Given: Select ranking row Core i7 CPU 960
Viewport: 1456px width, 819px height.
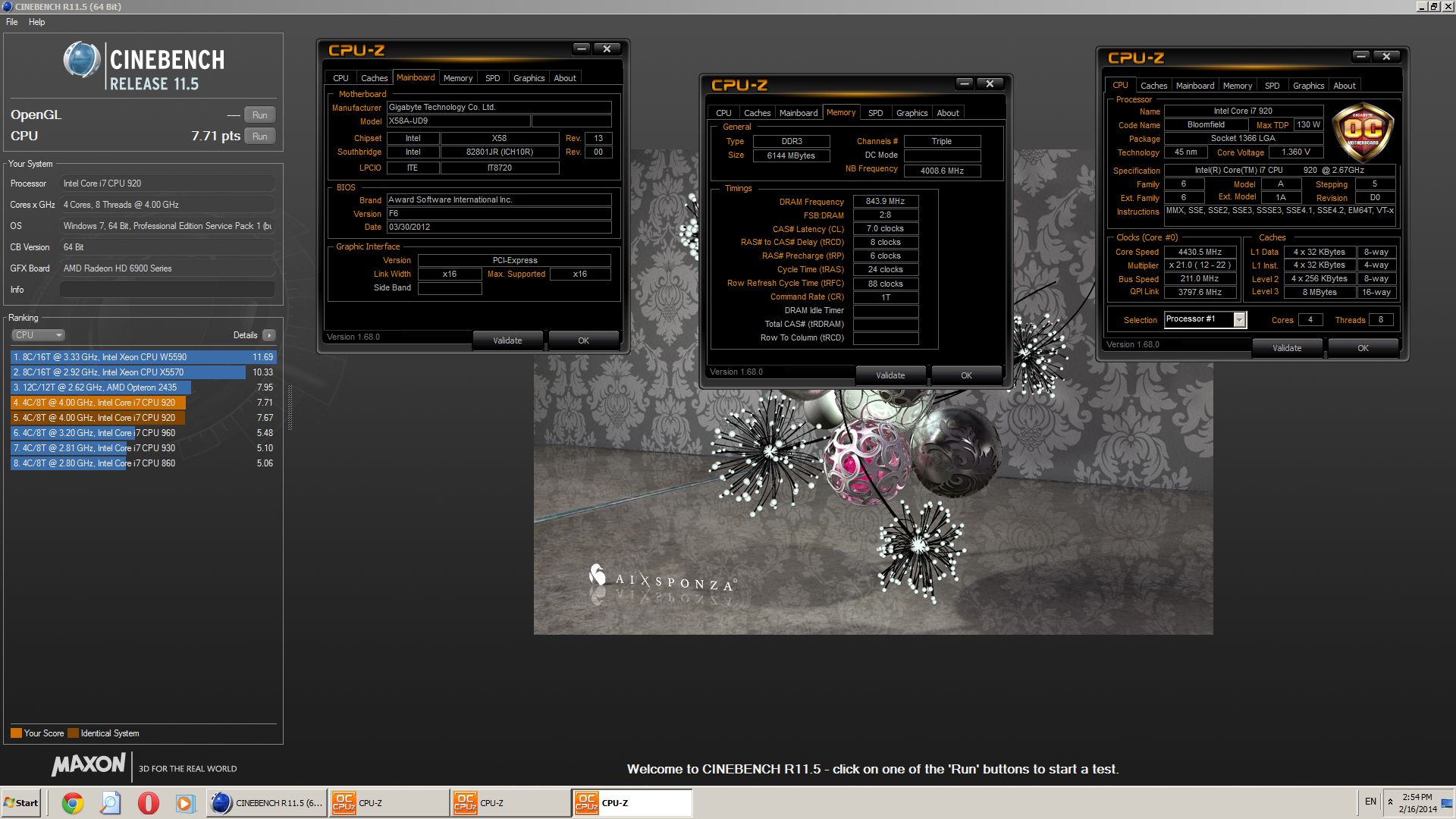Looking at the screenshot, I should [143, 433].
